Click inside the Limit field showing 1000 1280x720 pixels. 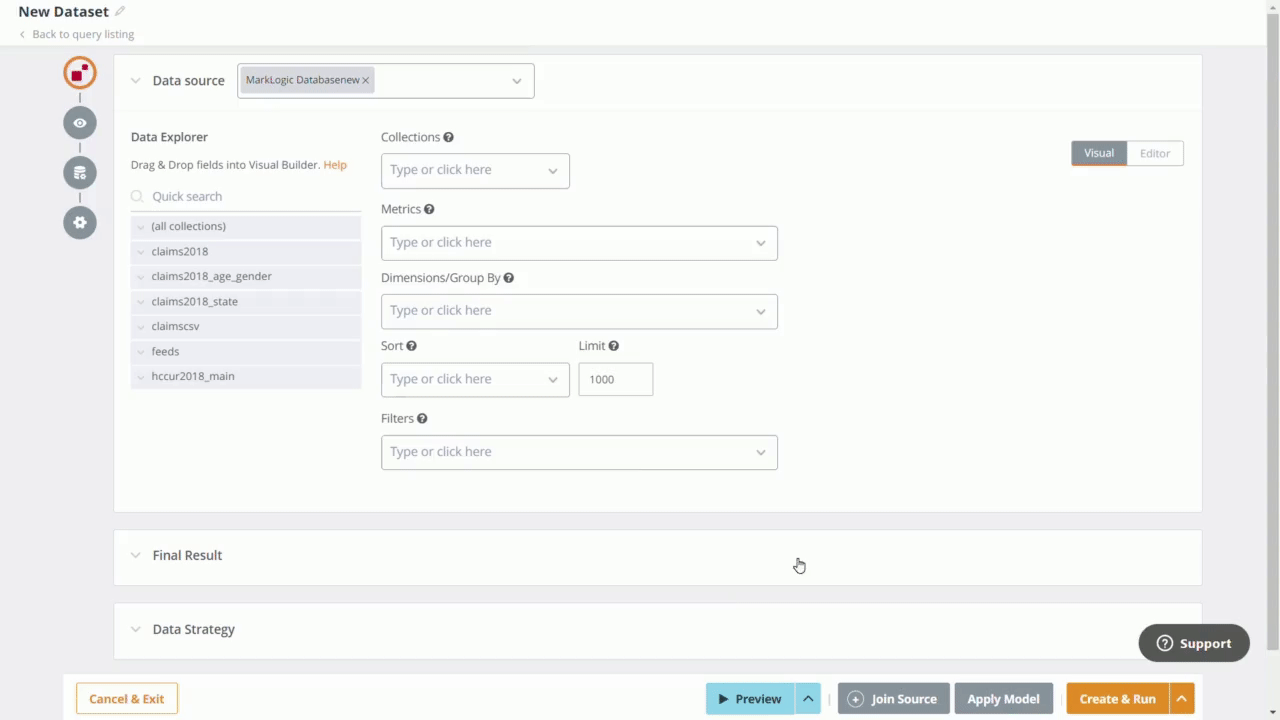(615, 379)
